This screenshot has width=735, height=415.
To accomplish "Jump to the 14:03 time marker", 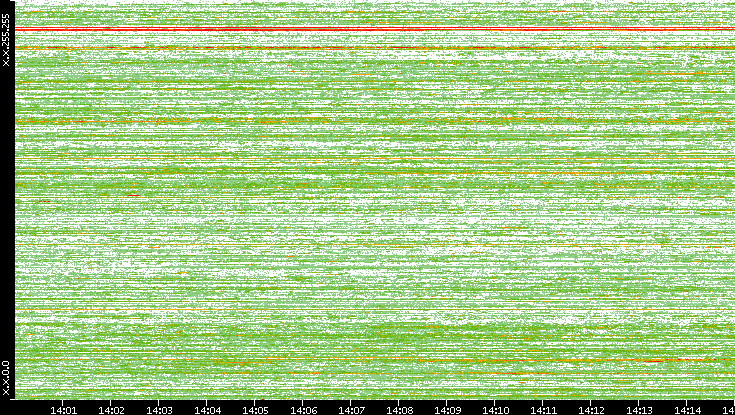I will point(160,409).
